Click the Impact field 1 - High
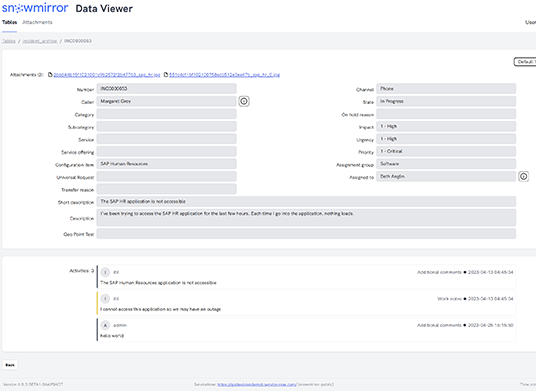The image size is (536, 391). click(x=446, y=126)
